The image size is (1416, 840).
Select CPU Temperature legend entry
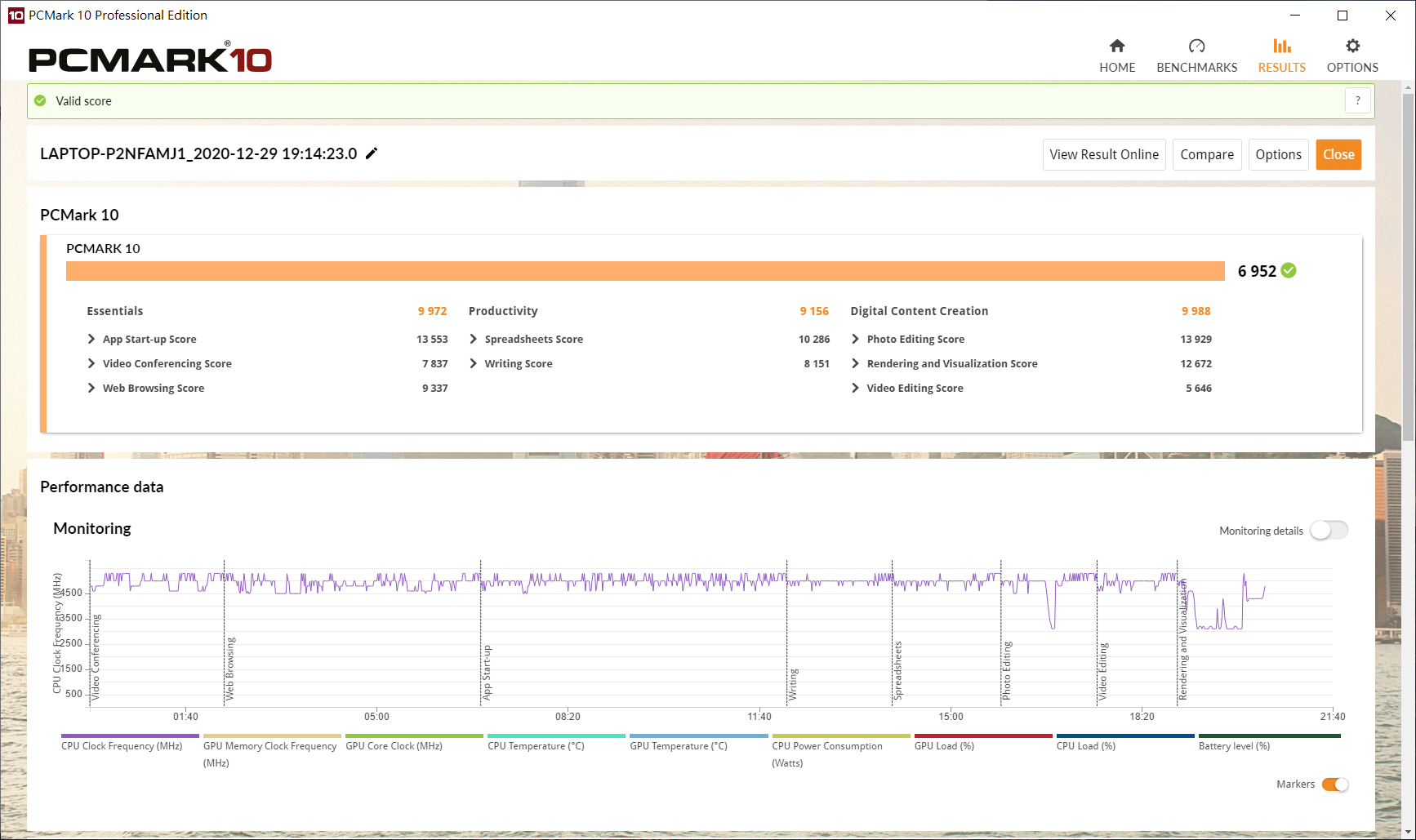[555, 742]
